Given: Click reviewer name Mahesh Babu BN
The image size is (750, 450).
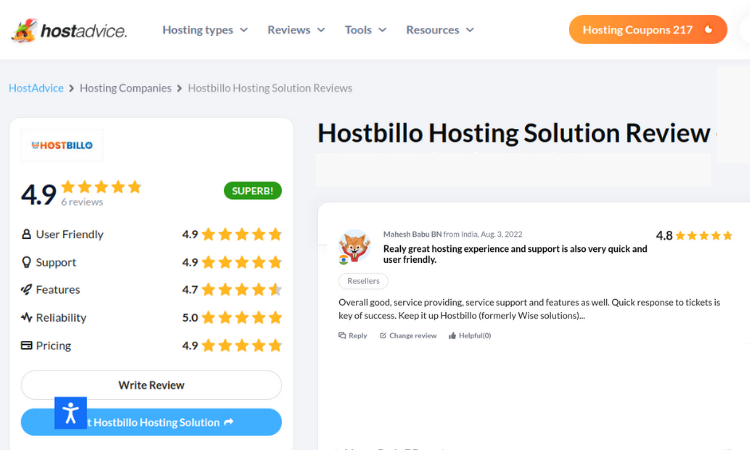Looking at the screenshot, I should click(x=412, y=234).
